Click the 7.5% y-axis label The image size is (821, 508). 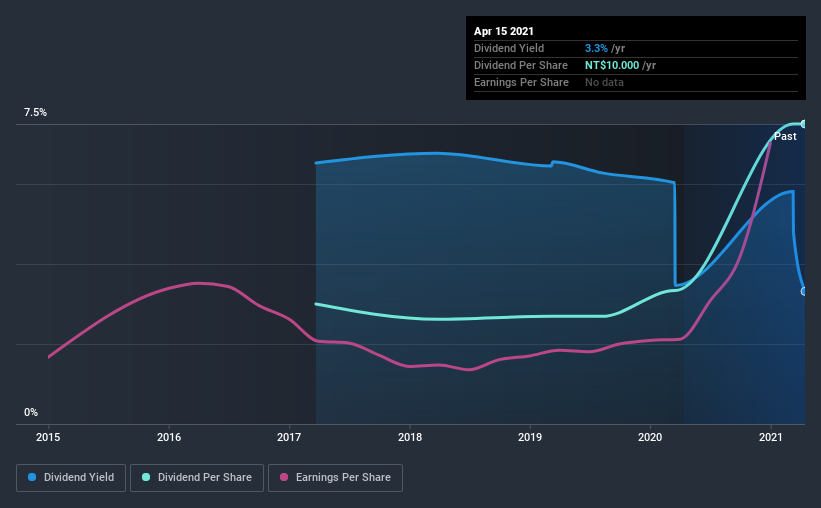coord(35,112)
